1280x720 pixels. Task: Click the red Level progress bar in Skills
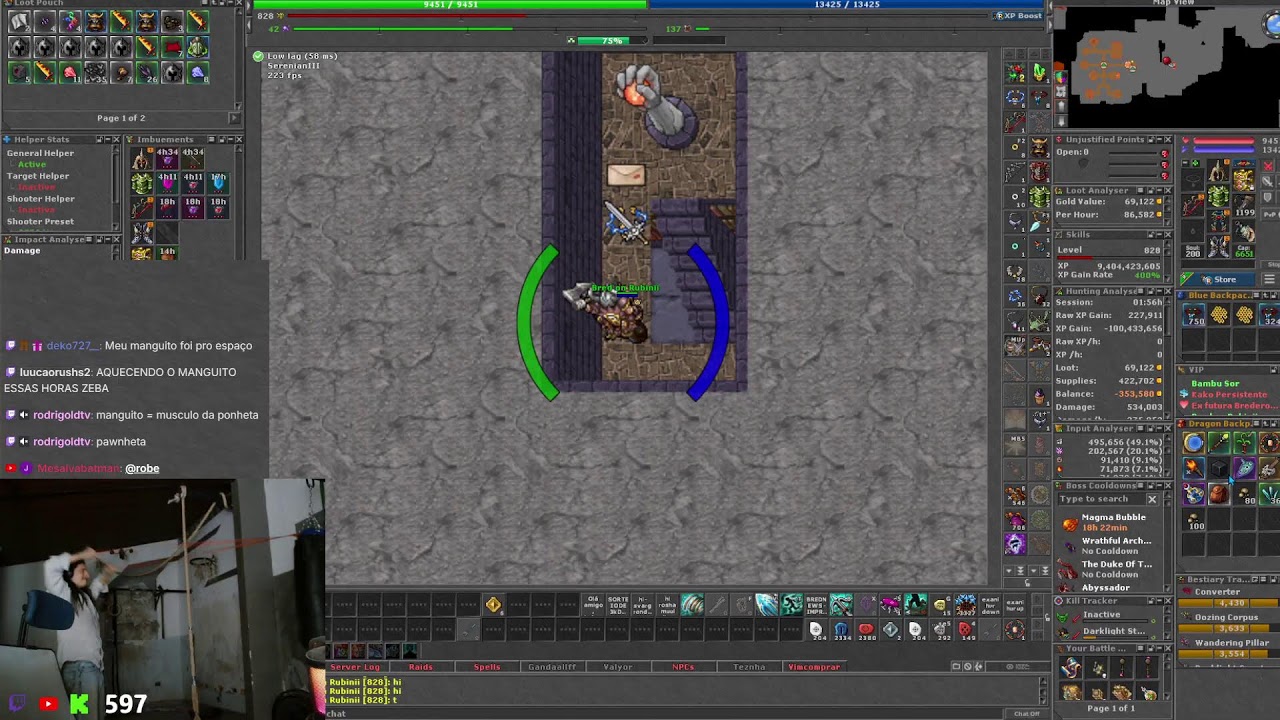[x=1108, y=258]
